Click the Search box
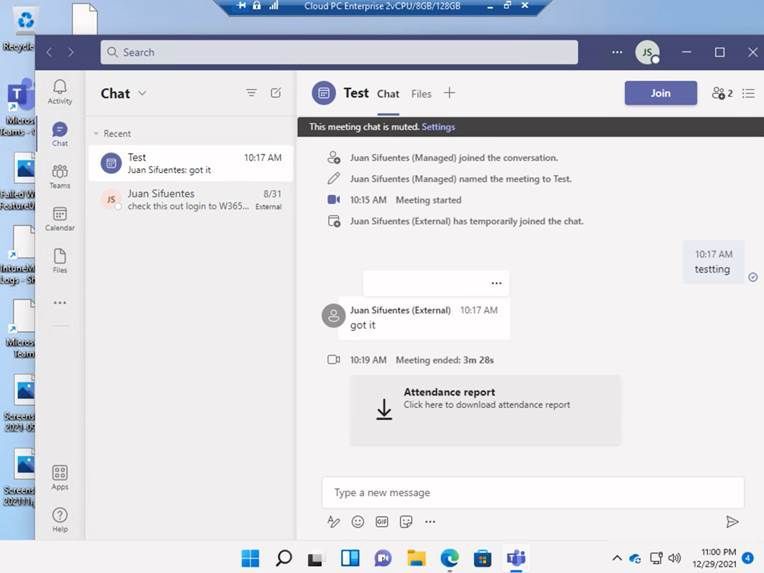Screen dimensions: 764x573 (339, 52)
